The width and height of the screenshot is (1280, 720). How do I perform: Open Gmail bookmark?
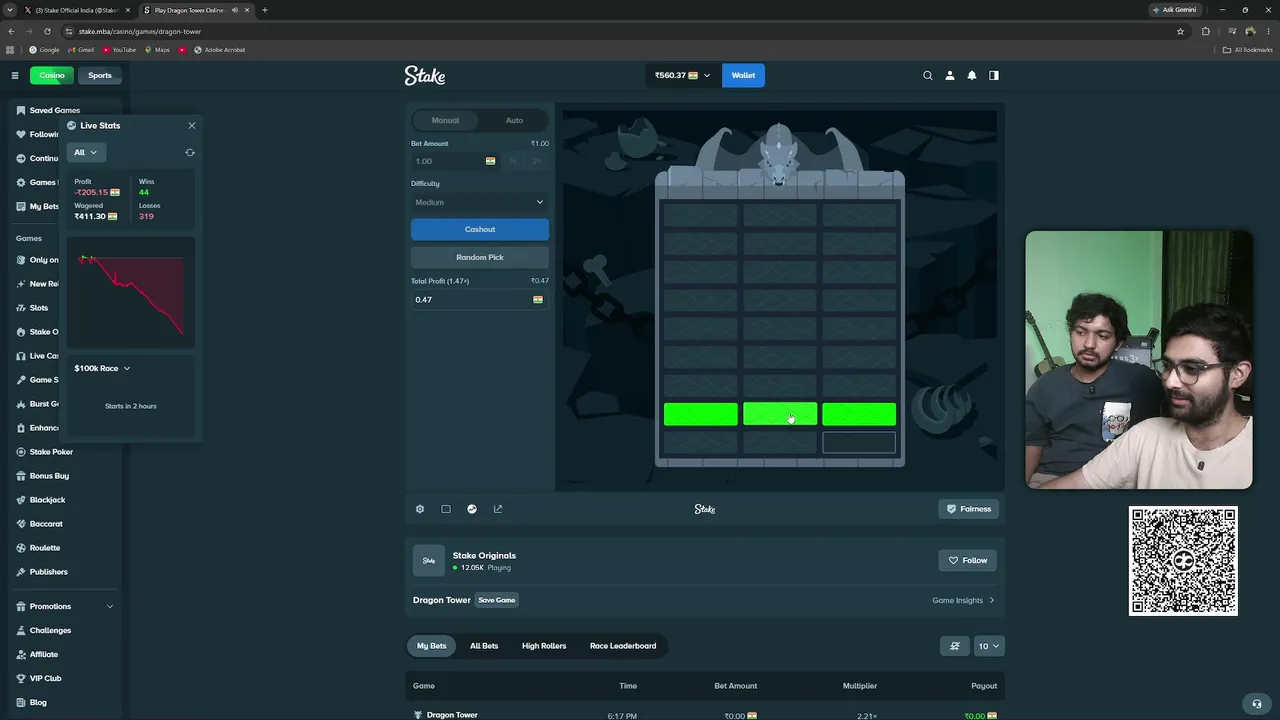81,50
